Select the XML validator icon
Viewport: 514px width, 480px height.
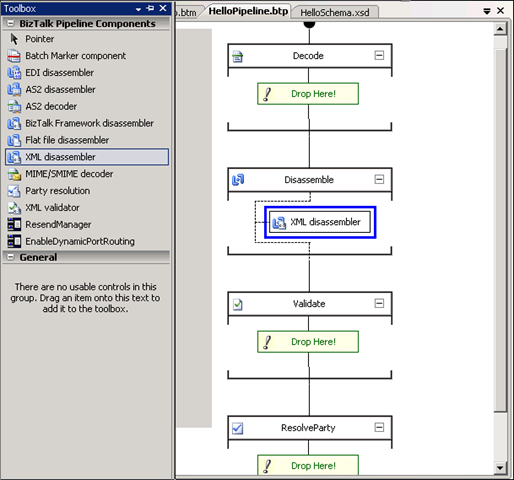coord(14,208)
